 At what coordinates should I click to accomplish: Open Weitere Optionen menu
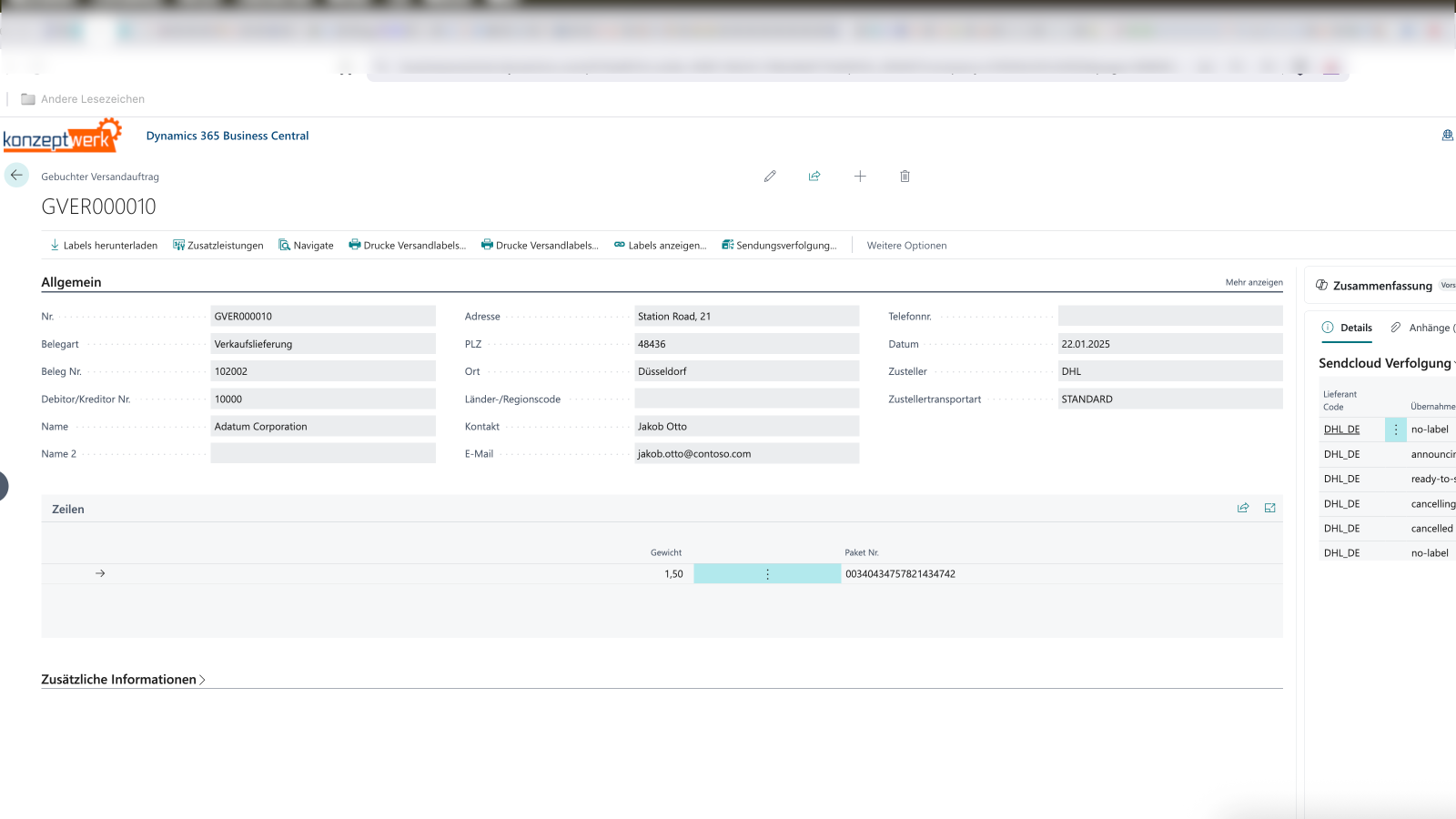(x=906, y=246)
